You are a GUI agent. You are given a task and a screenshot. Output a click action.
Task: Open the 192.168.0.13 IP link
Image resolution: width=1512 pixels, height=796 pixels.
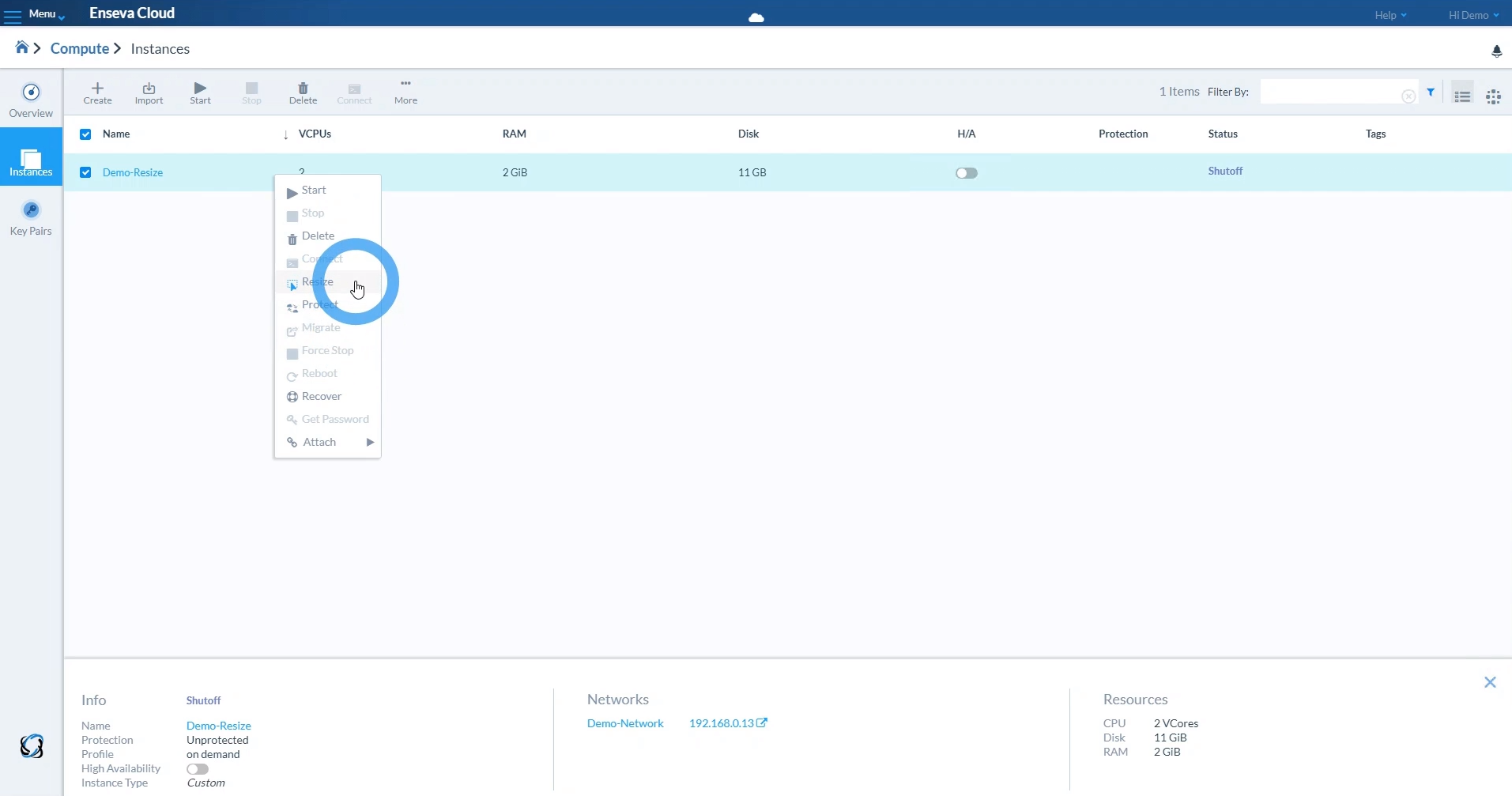pyautogui.click(x=721, y=723)
